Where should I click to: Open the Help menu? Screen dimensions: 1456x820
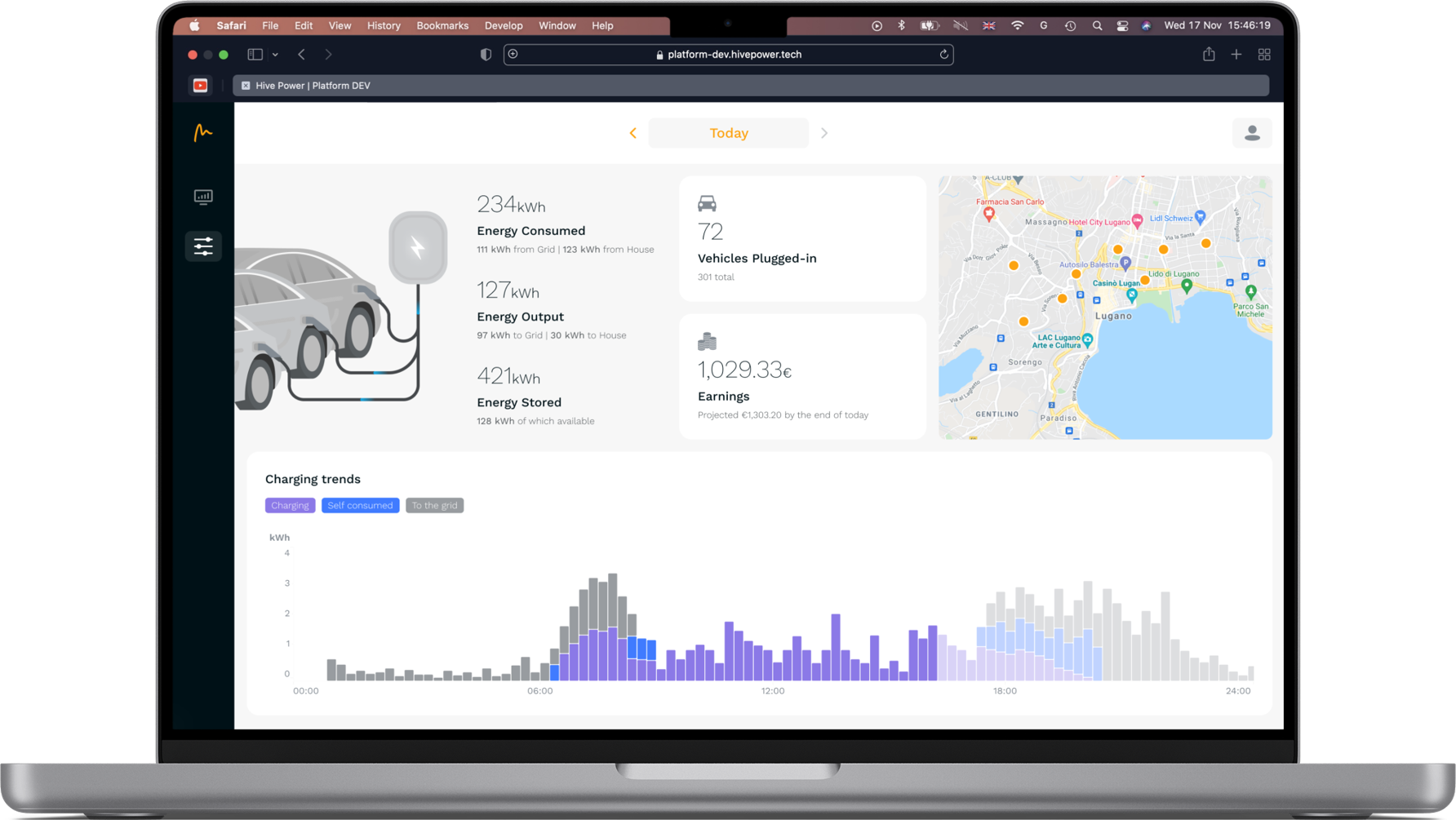[602, 25]
